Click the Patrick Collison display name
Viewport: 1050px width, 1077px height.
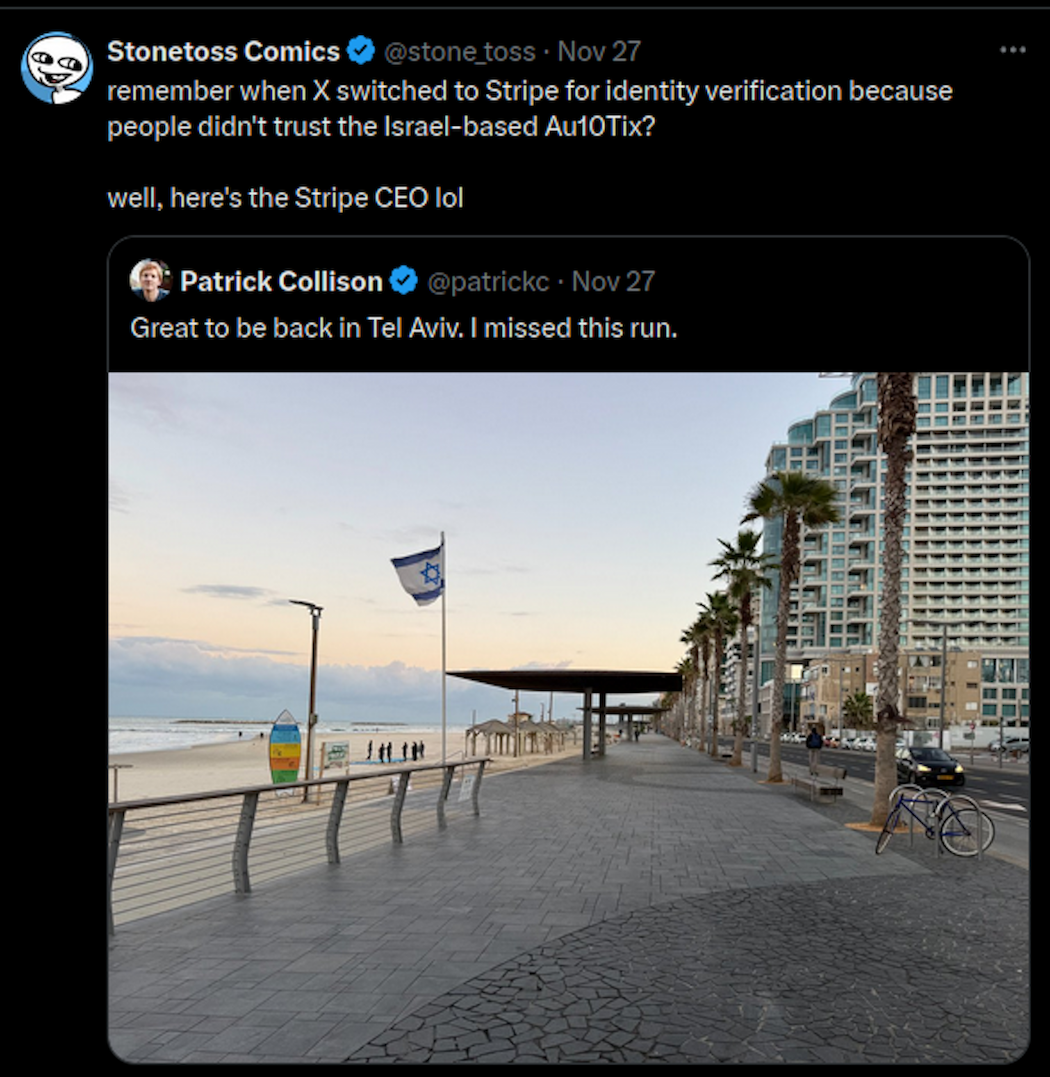281,282
